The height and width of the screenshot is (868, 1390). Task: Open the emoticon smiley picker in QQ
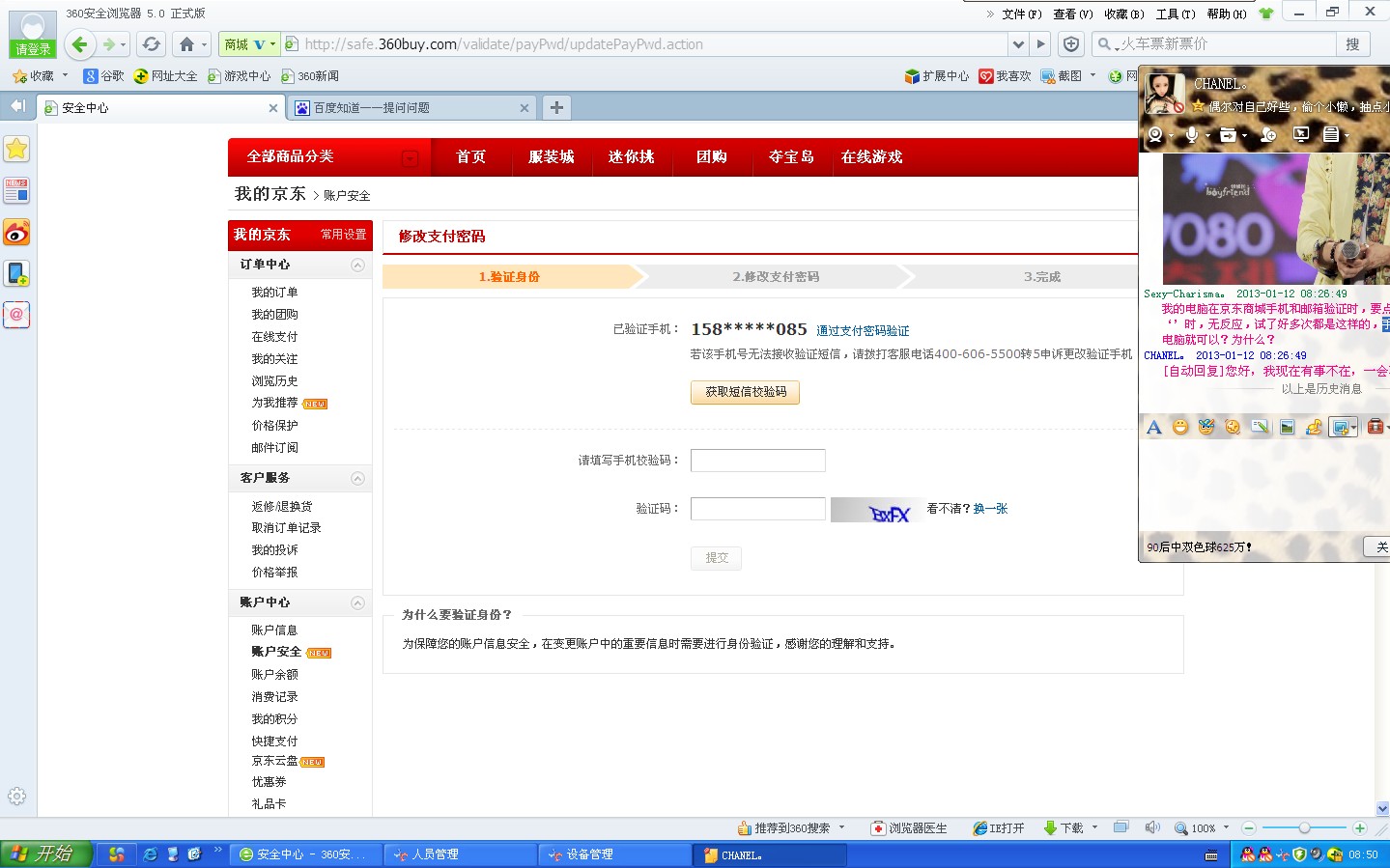1180,426
